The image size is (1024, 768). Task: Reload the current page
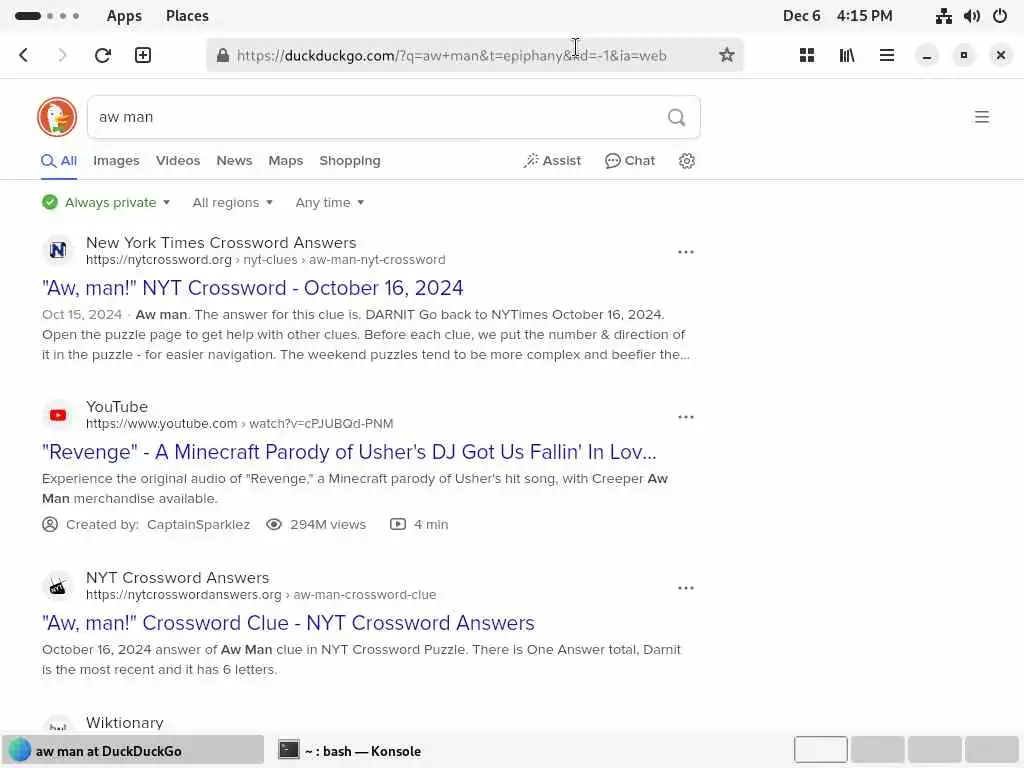point(103,55)
